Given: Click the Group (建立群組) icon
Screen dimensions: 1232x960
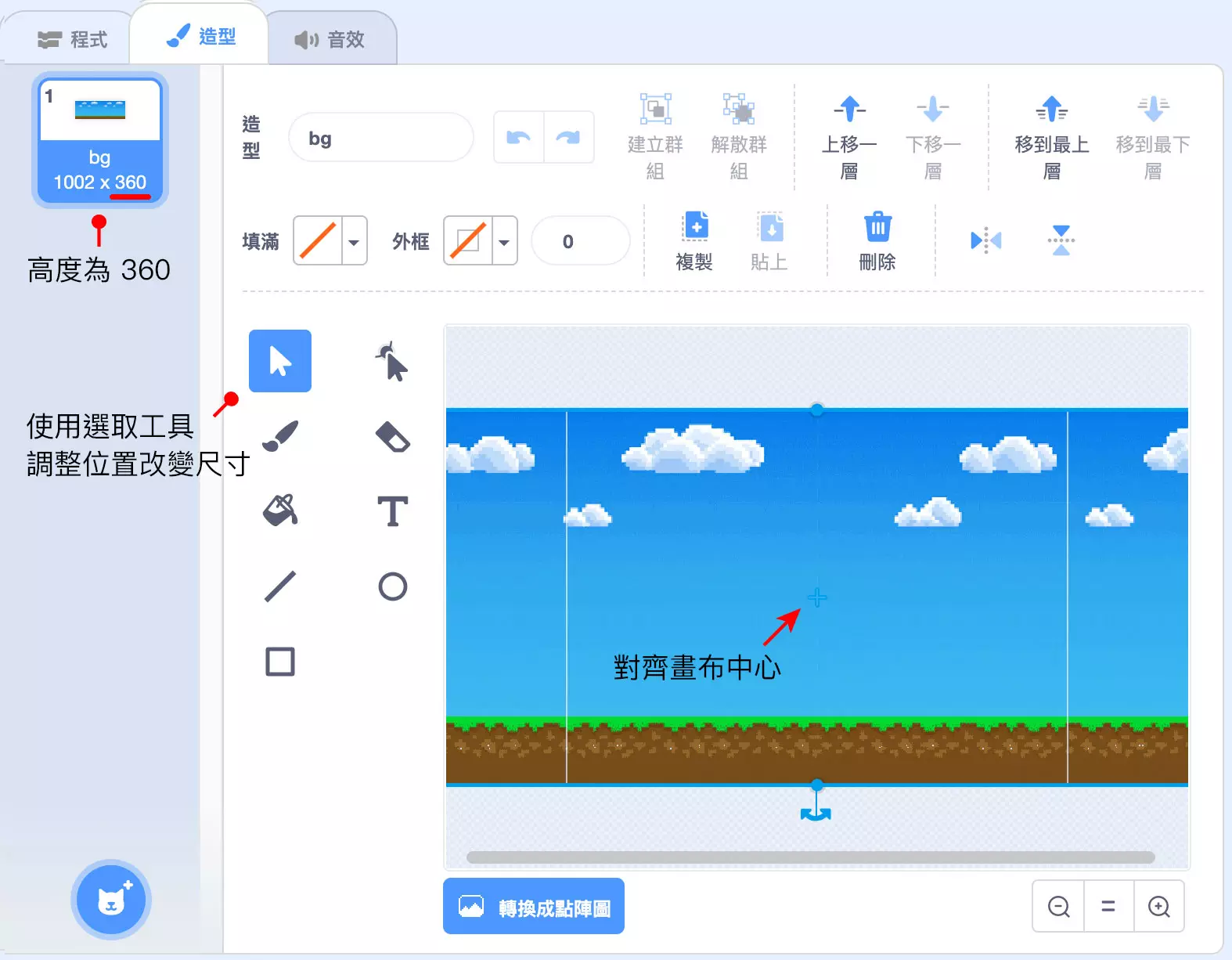Looking at the screenshot, I should point(655,109).
